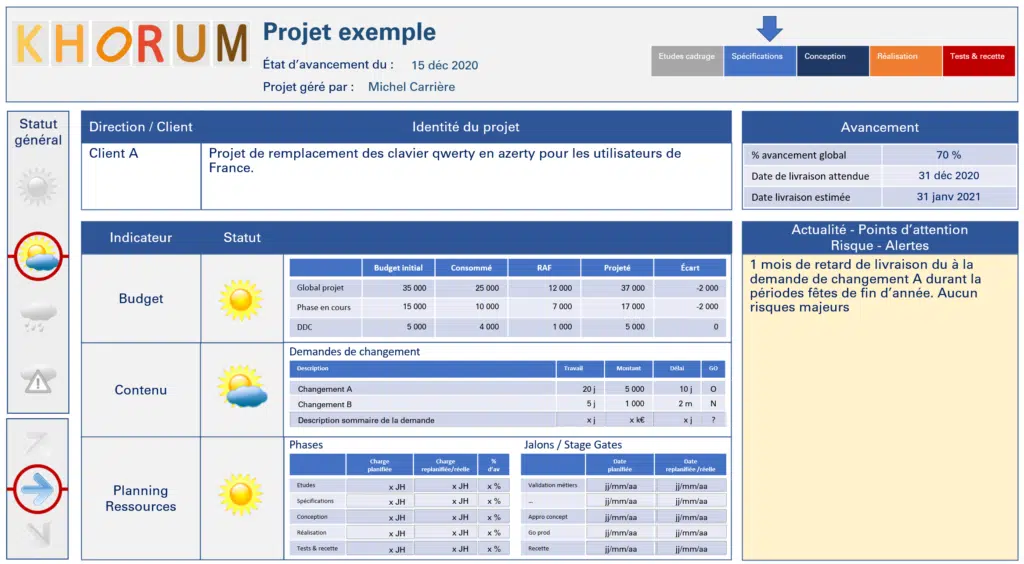Viewport: 1024px width, 564px height.
Task: Choose the grey upward trend arrow
Action: [x=37, y=443]
